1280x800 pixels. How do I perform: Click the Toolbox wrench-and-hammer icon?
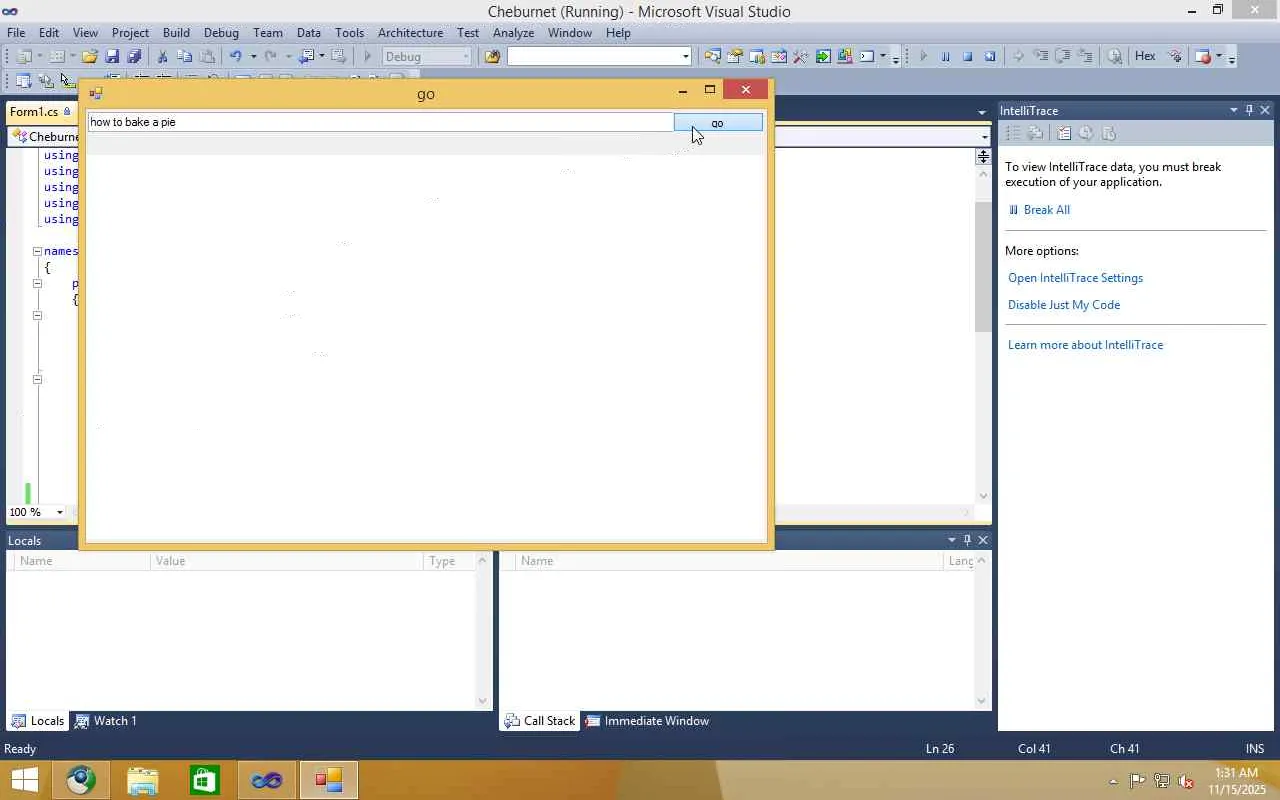click(x=801, y=57)
